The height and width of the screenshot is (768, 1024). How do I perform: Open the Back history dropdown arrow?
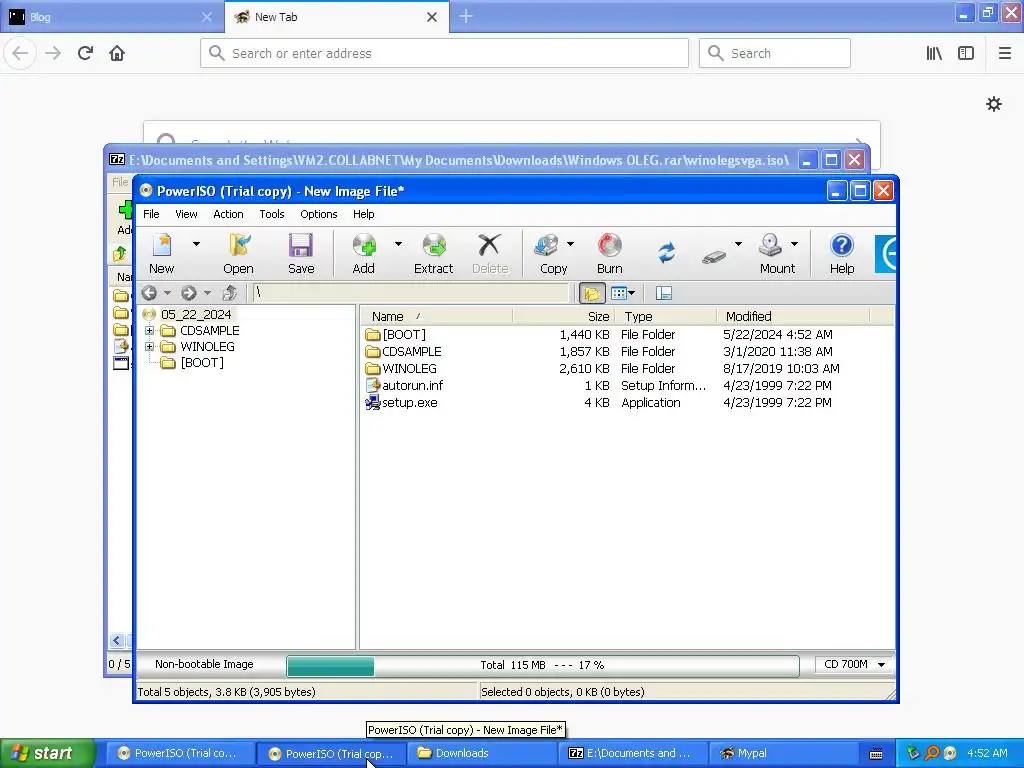pos(167,293)
